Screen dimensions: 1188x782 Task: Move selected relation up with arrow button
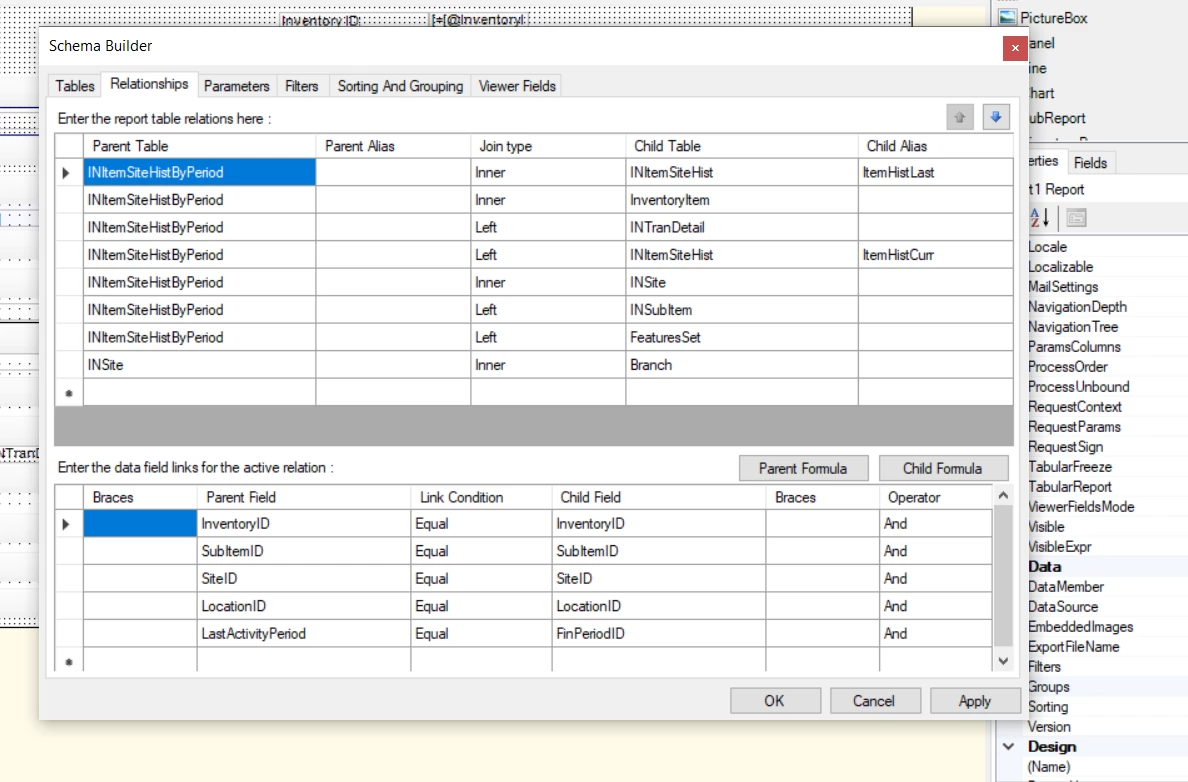pos(959,117)
